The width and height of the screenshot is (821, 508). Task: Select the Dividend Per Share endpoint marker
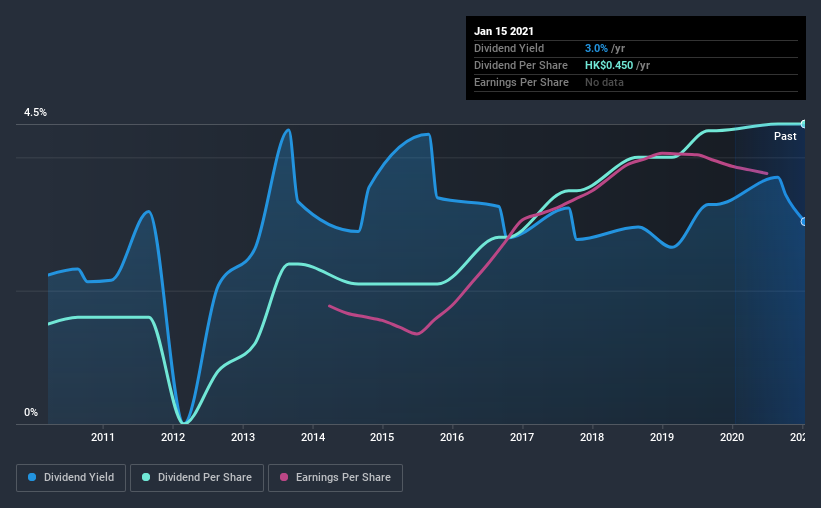804,124
